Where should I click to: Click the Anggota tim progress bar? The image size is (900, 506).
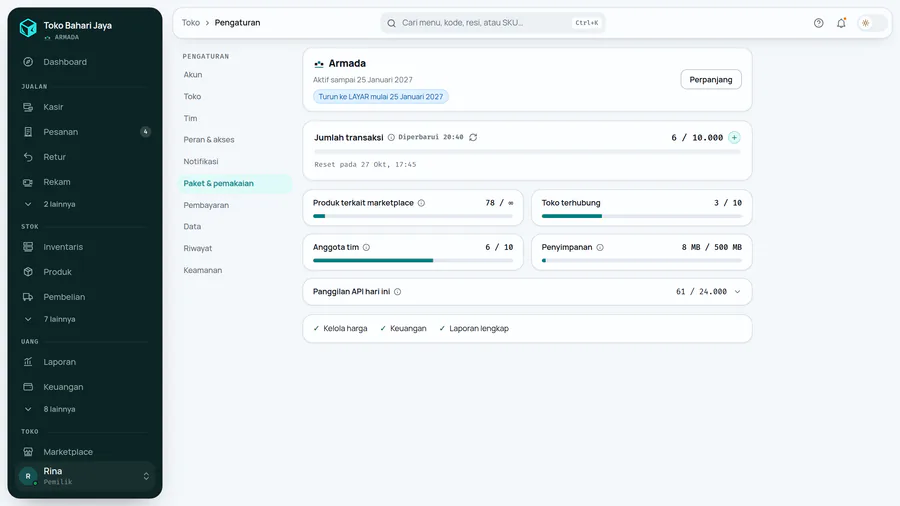point(413,260)
